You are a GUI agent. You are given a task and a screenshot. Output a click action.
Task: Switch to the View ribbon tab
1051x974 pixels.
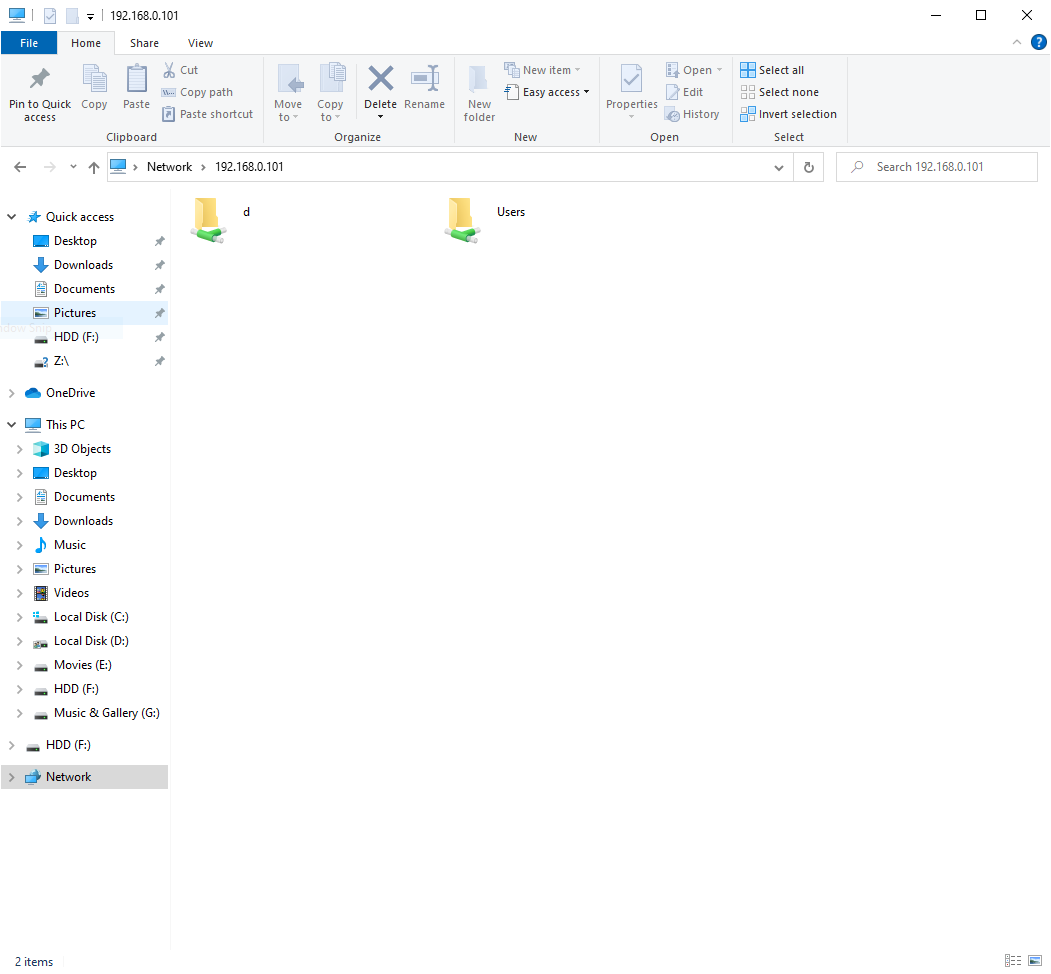pyautogui.click(x=200, y=43)
